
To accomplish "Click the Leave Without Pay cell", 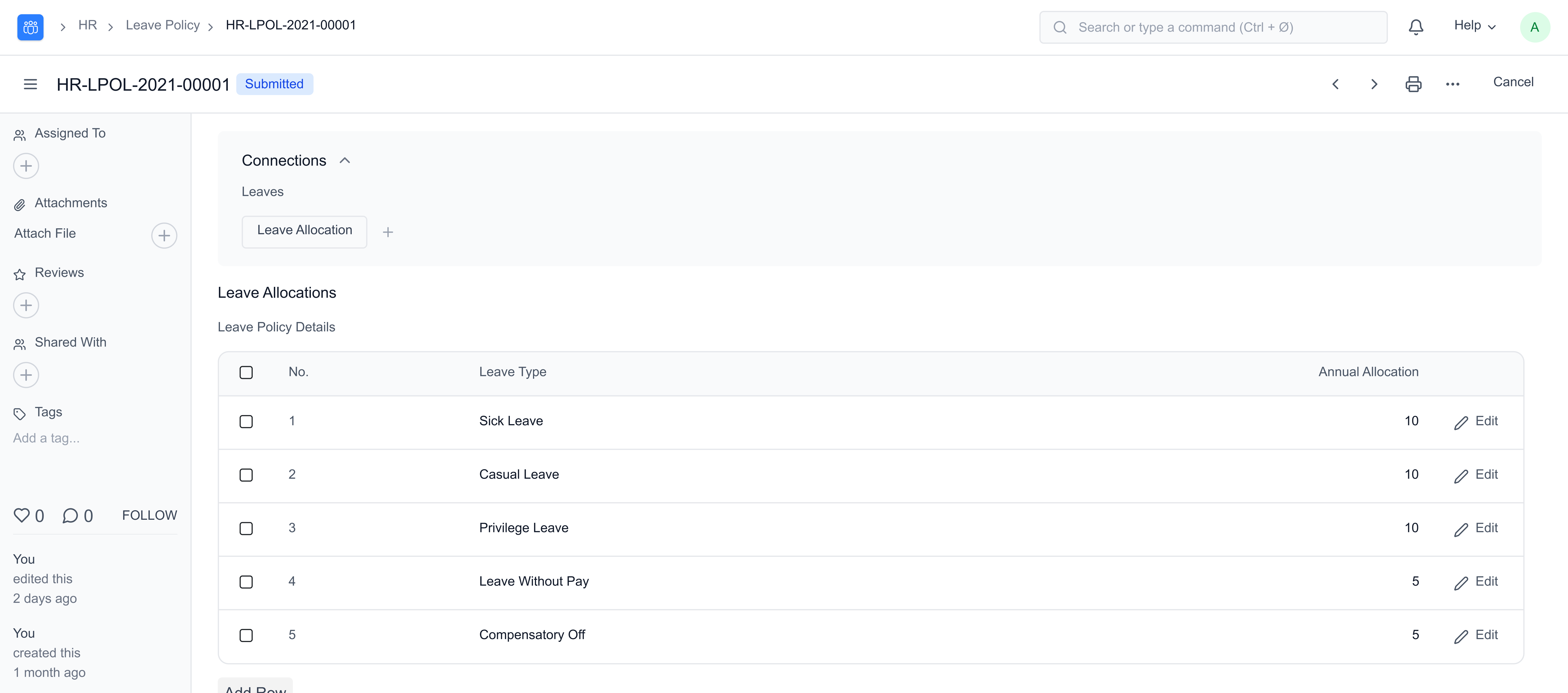I will (x=534, y=582).
